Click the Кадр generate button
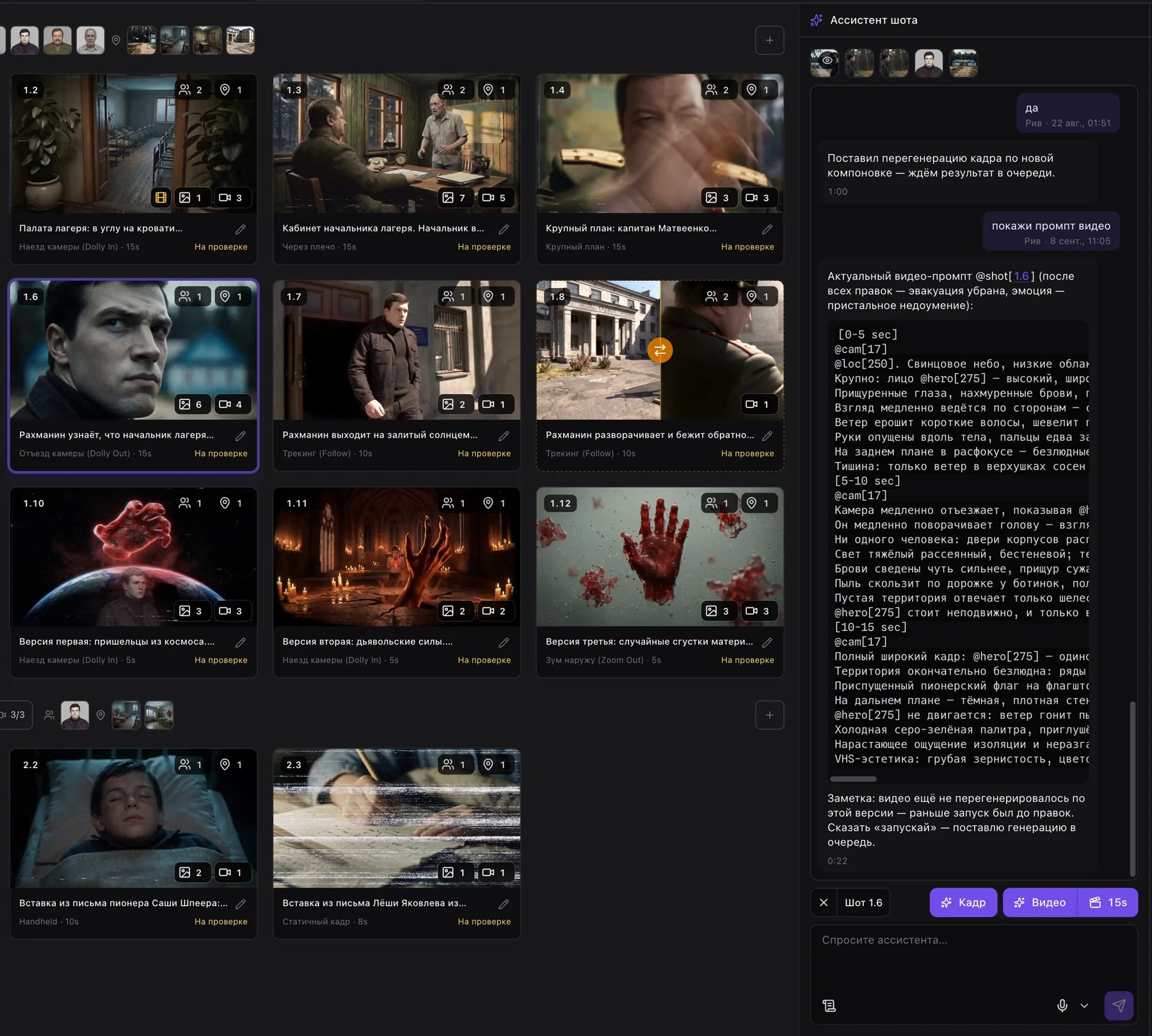Screen dimensions: 1152x1036 (963, 902)
